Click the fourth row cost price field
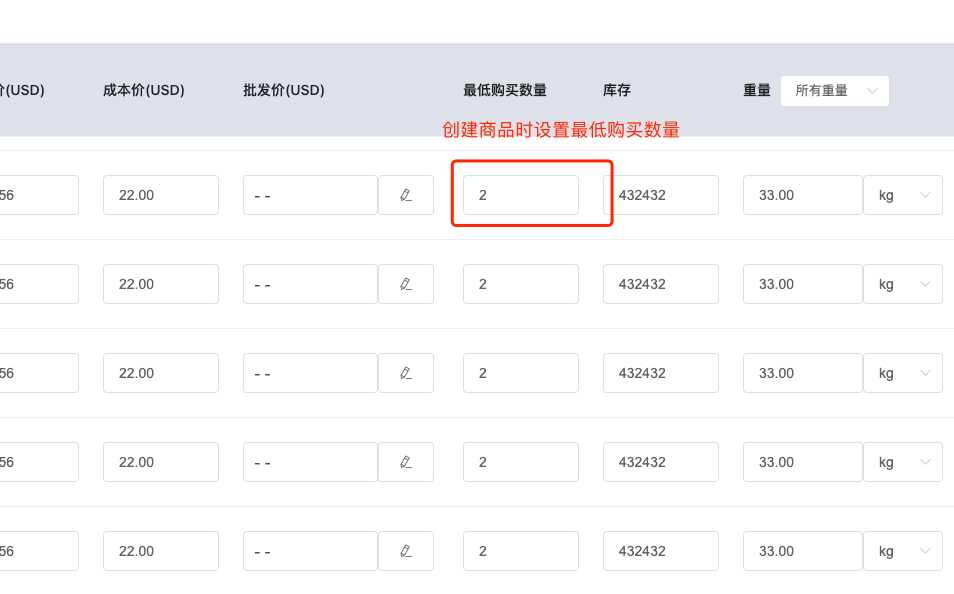 (x=161, y=462)
